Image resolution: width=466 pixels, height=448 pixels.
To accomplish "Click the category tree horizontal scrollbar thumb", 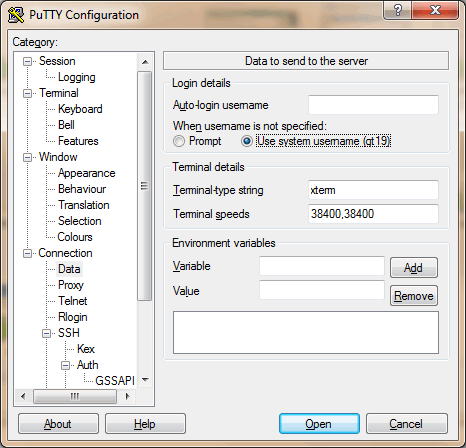I will tap(75, 396).
